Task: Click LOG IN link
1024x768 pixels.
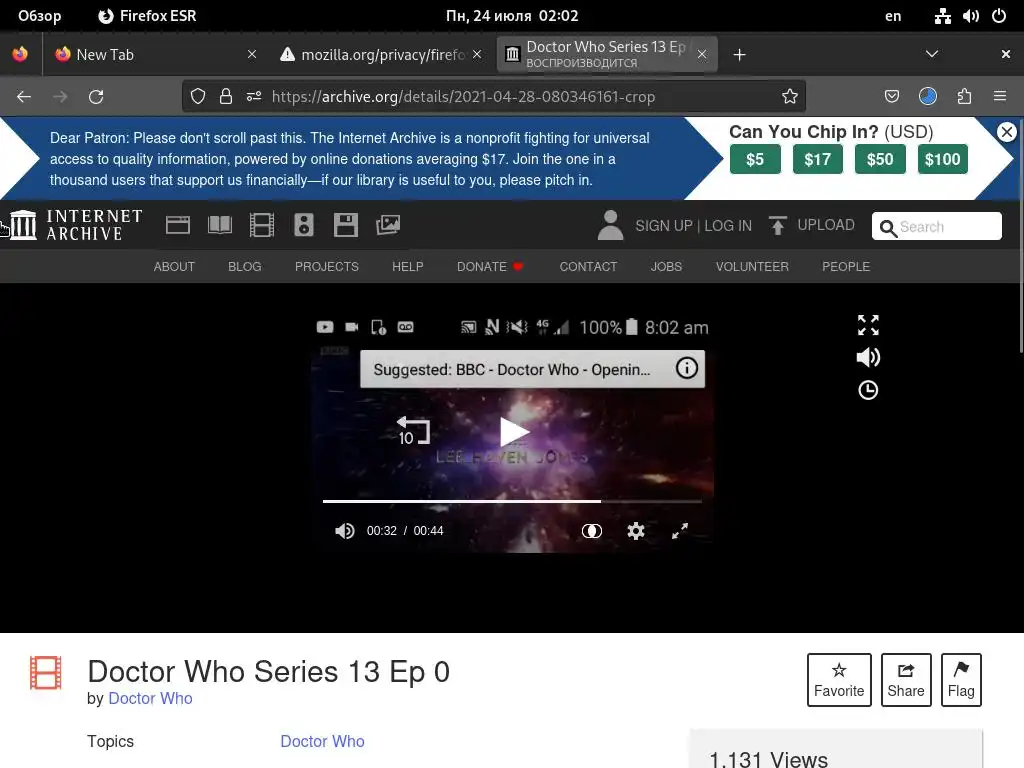Action: pyautogui.click(x=728, y=225)
